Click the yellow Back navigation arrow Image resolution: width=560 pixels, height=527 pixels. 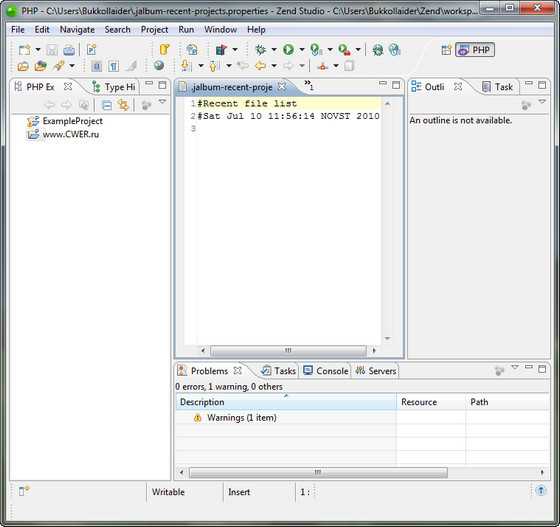[260, 66]
